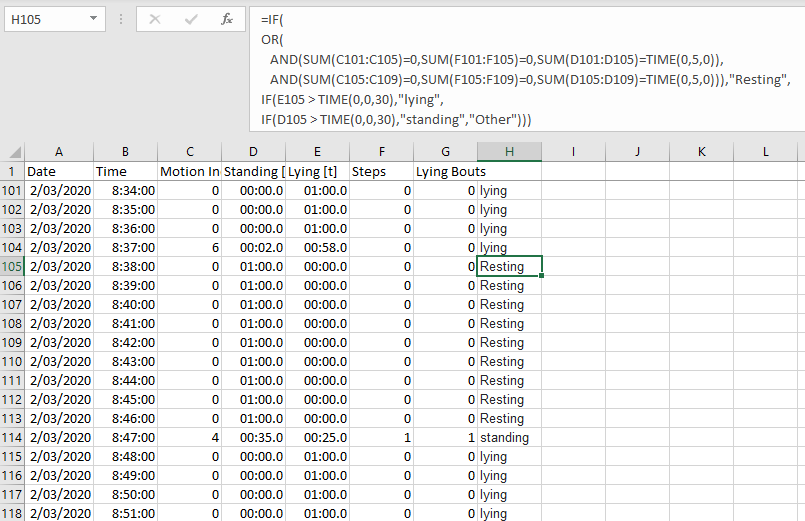Click the Cancel (X) formula bar icon

pos(155,20)
